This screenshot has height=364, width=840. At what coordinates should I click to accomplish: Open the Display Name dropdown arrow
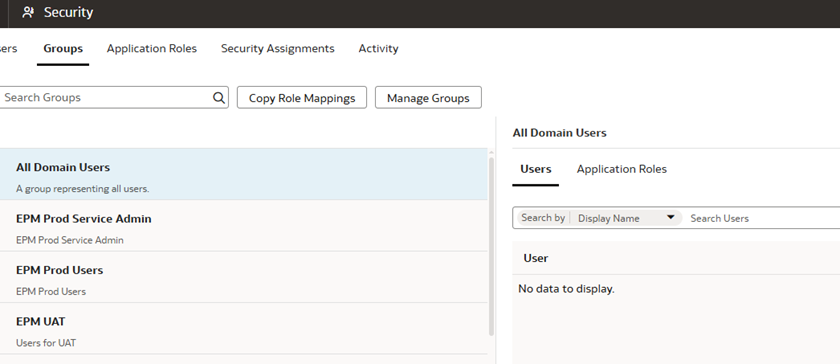tap(670, 218)
